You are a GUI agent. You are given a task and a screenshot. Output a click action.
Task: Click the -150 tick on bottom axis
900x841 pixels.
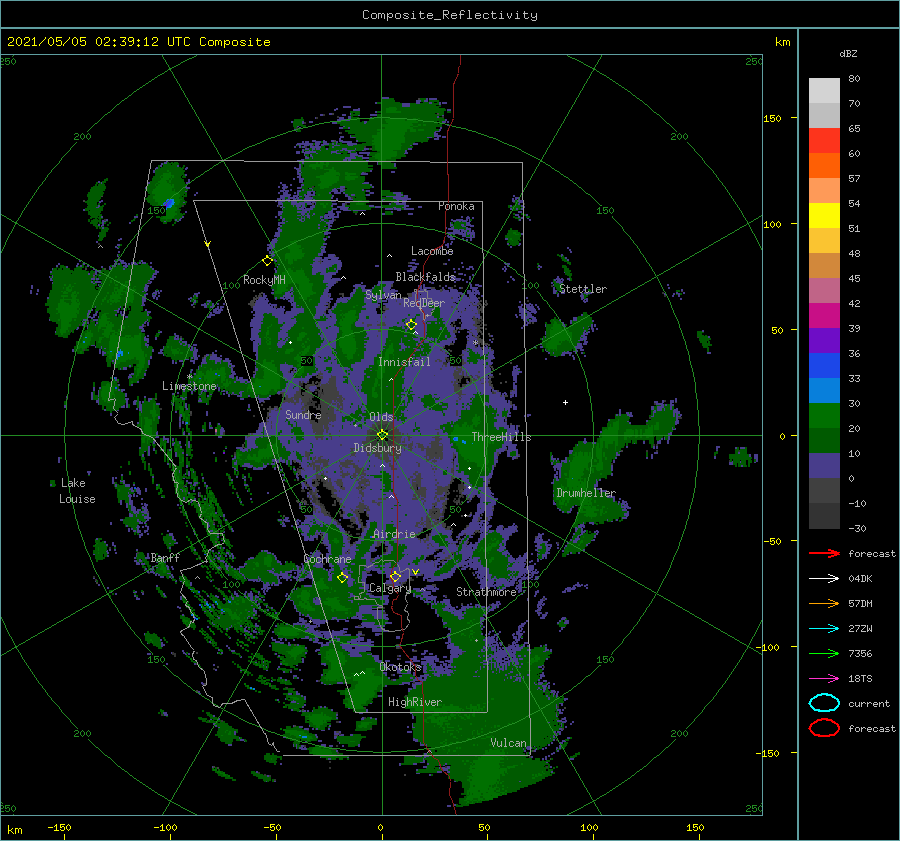pos(59,827)
